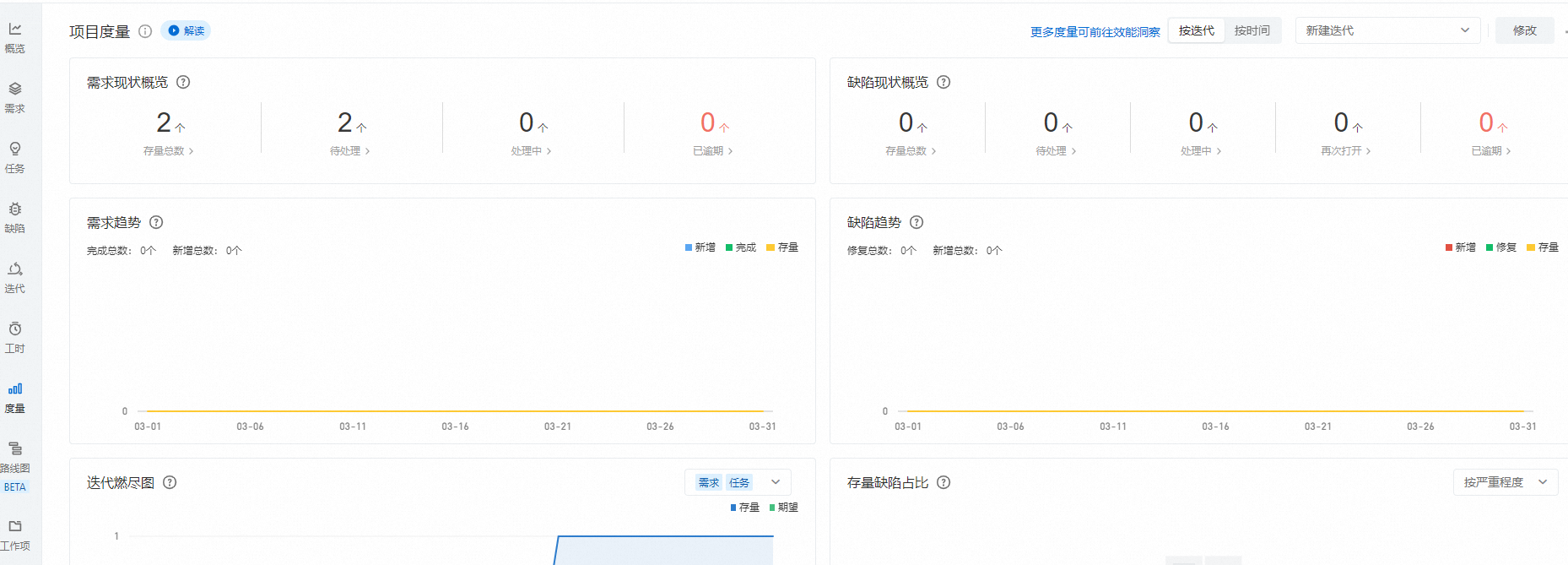The image size is (1568, 565).
Task: Toggle 新增 legend in 需求趋势 chart
Action: coord(700,247)
